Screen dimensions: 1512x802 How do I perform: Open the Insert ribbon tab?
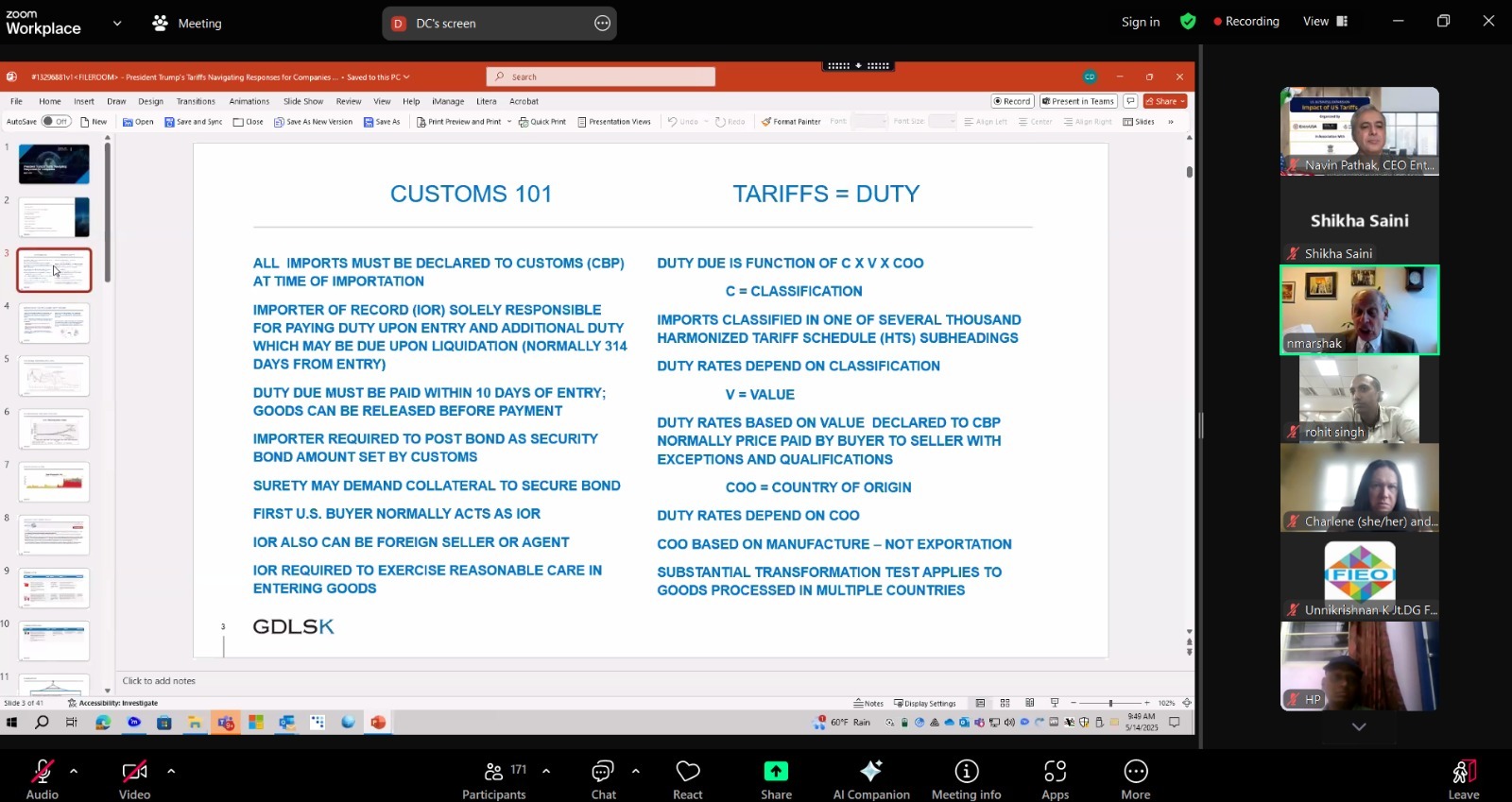pyautogui.click(x=84, y=101)
